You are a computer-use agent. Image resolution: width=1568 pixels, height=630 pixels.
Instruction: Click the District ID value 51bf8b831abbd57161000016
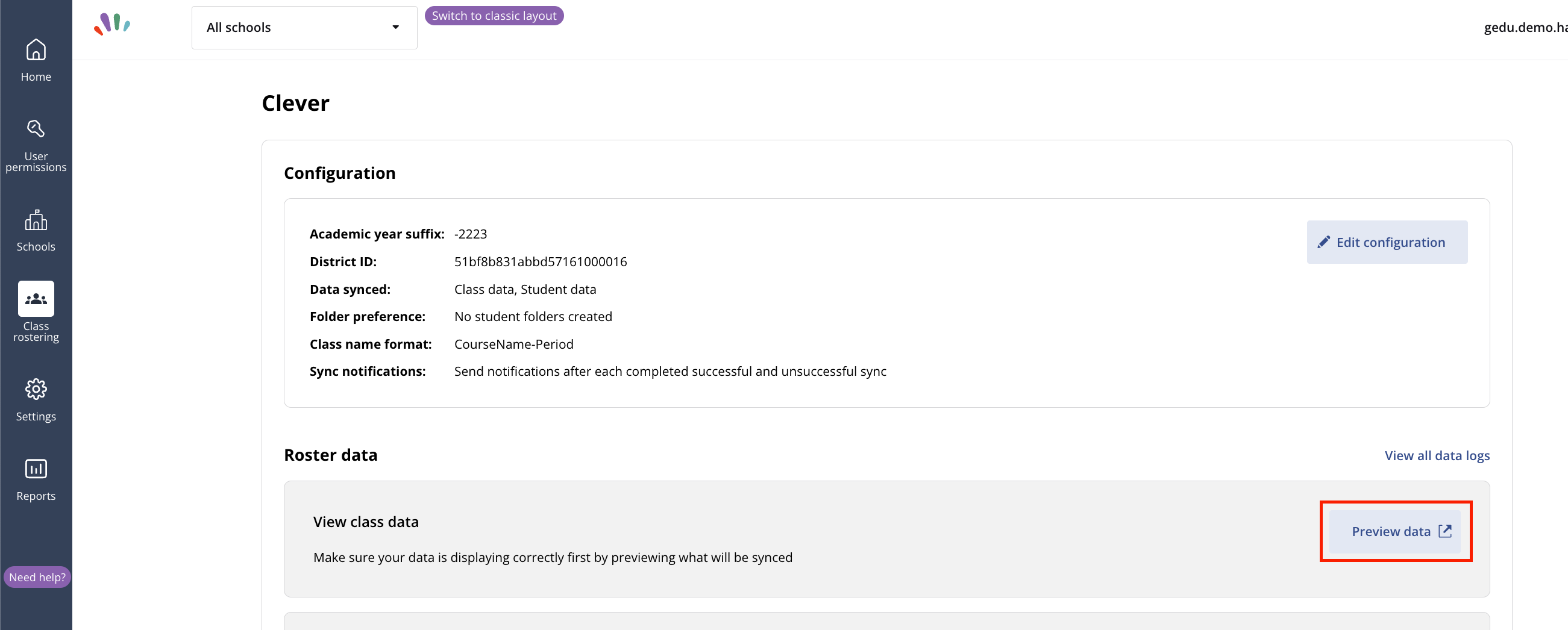[541, 261]
